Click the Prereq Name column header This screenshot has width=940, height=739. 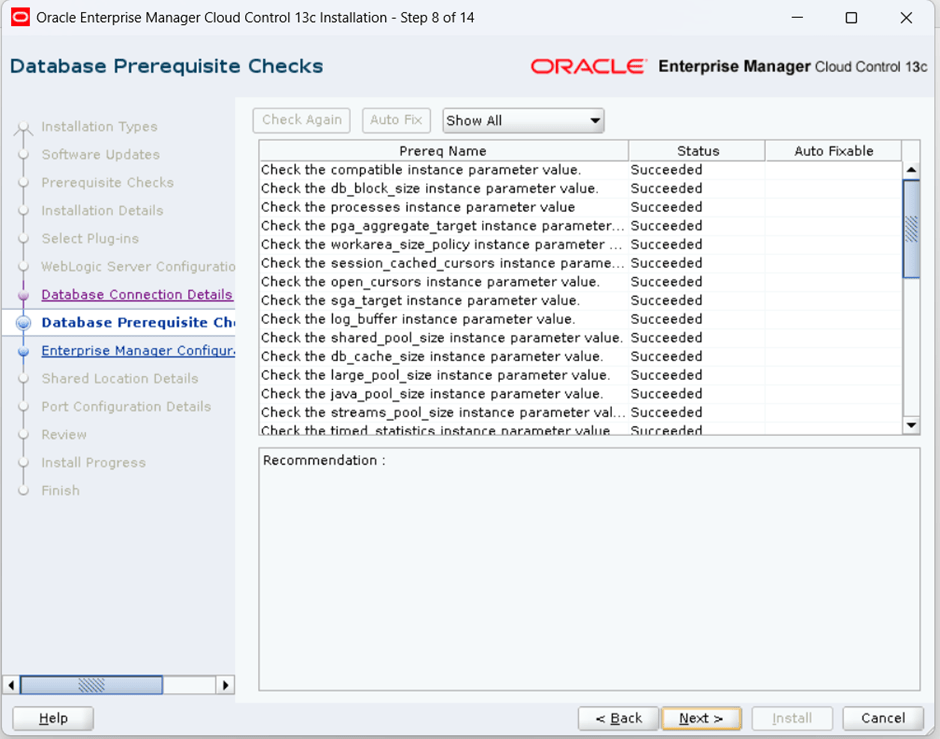(x=443, y=151)
